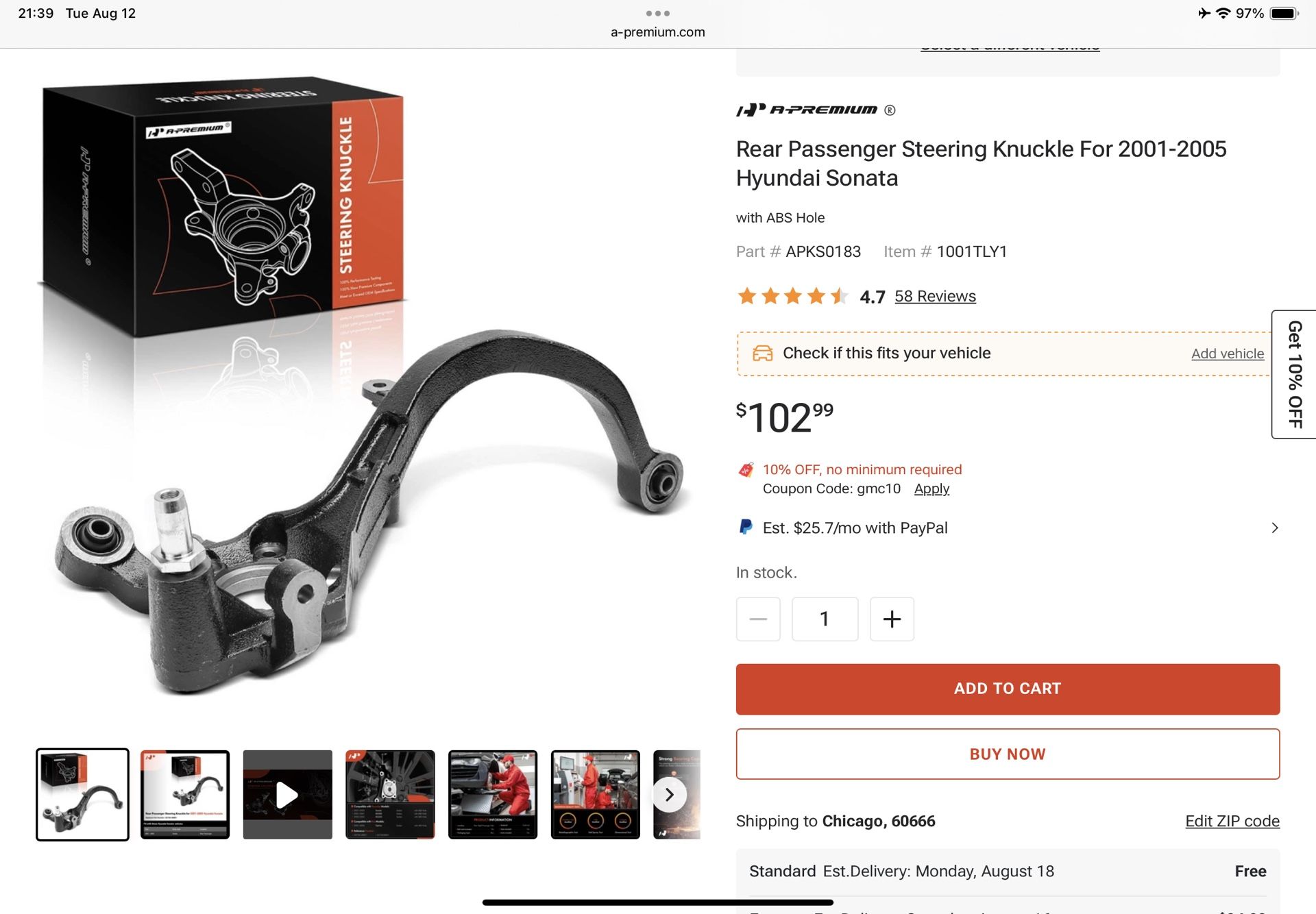Click the Add vehicle link
This screenshot has height=914, width=1316.
pyautogui.click(x=1227, y=354)
